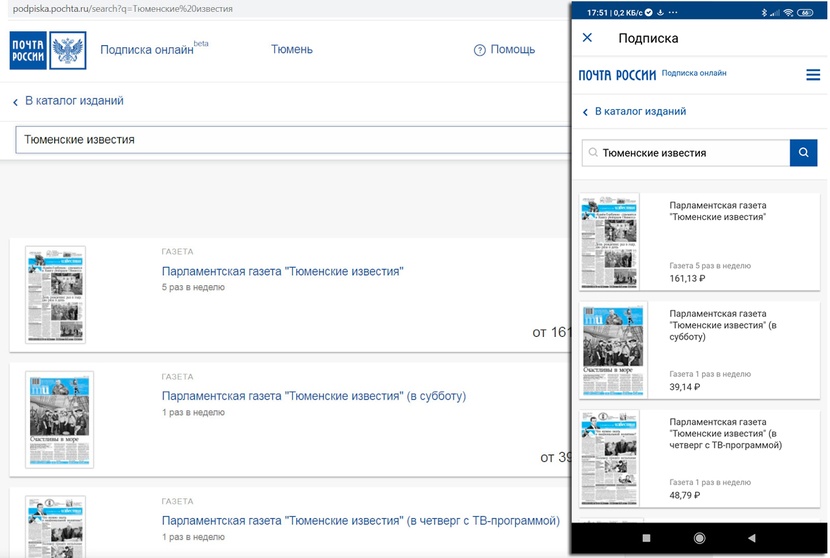830x558 pixels.
Task: Click the back chevron beside desktop В каталог изданий
Action: [15, 102]
